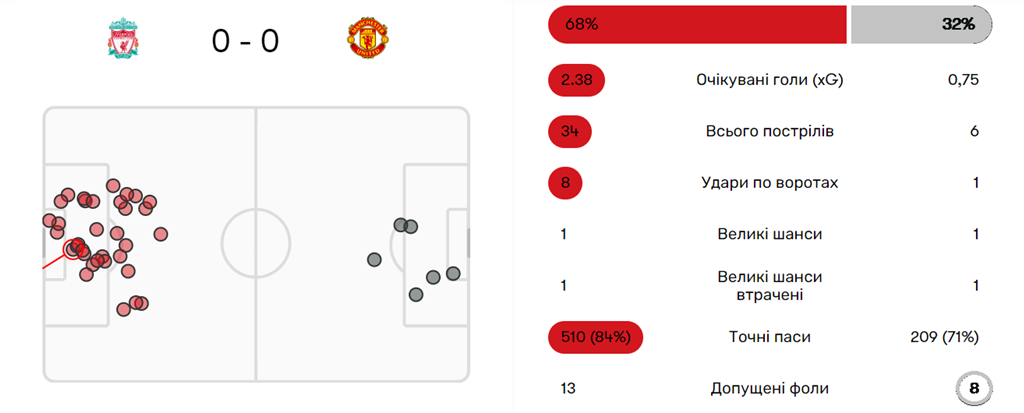Click the "Очікувані голи (xG)" stat label
Screen dimensions: 1024x413
[x=769, y=80]
